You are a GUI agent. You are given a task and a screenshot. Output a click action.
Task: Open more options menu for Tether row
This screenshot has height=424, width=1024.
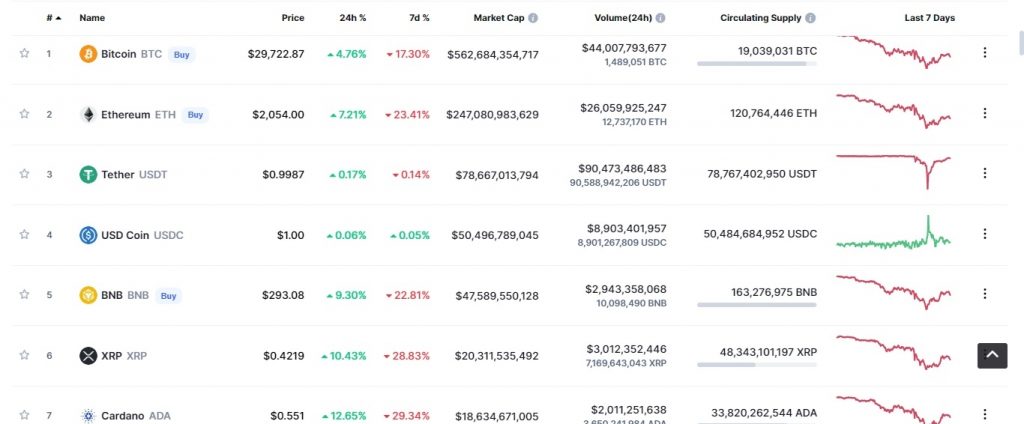pos(985,173)
